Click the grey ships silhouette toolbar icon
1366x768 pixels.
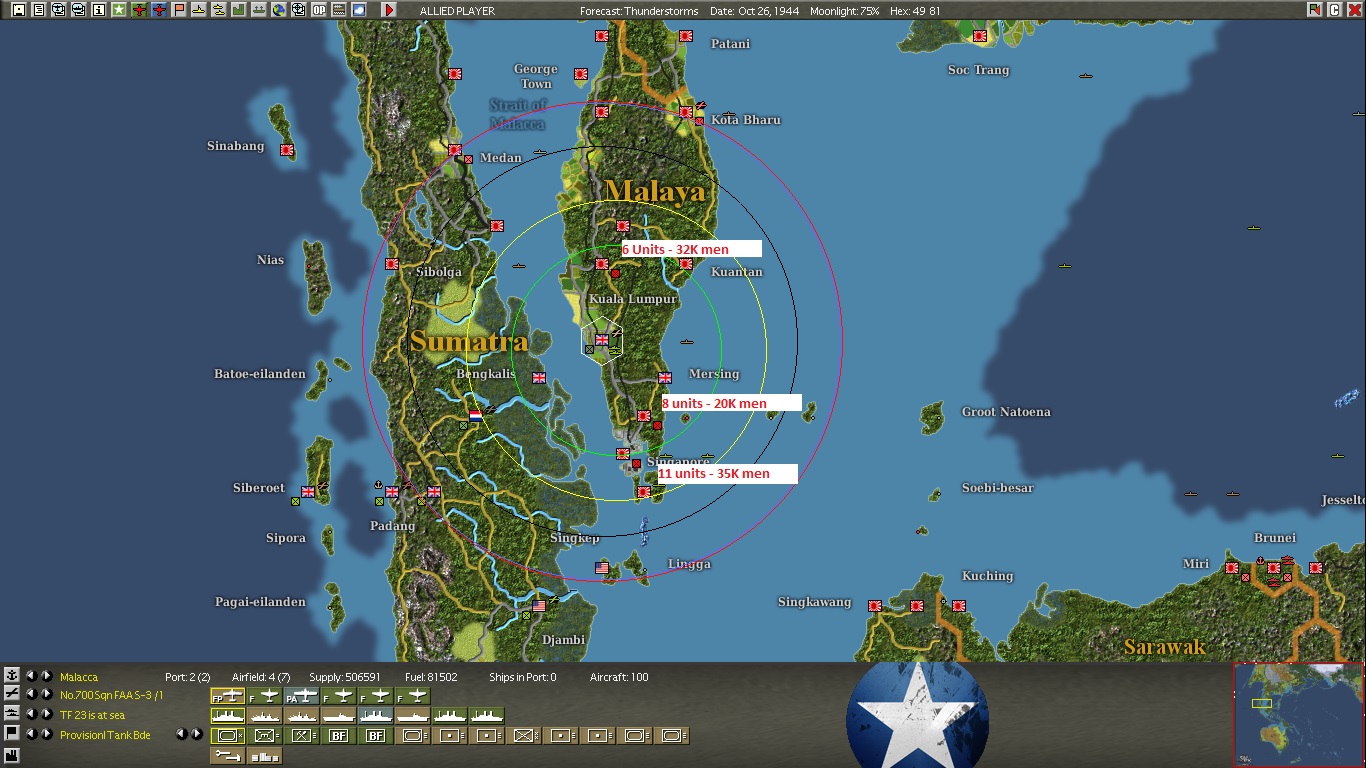click(x=259, y=10)
